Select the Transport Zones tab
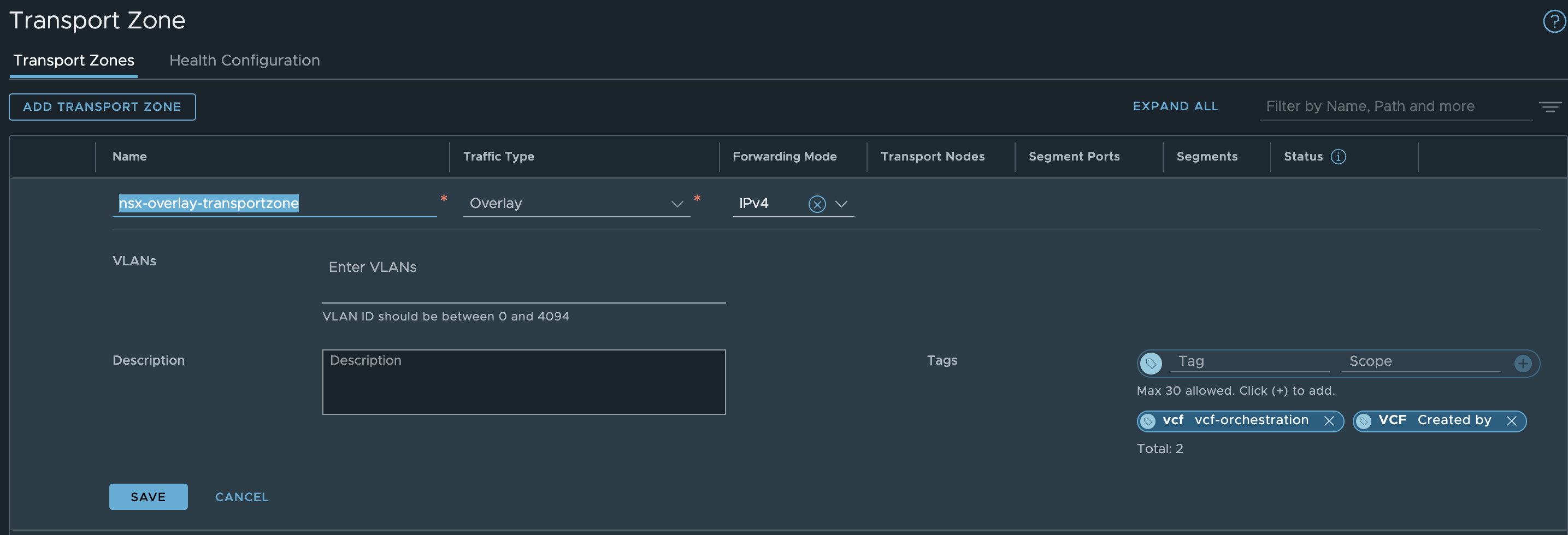Screen dimensions: 1568x535 tap(74, 60)
